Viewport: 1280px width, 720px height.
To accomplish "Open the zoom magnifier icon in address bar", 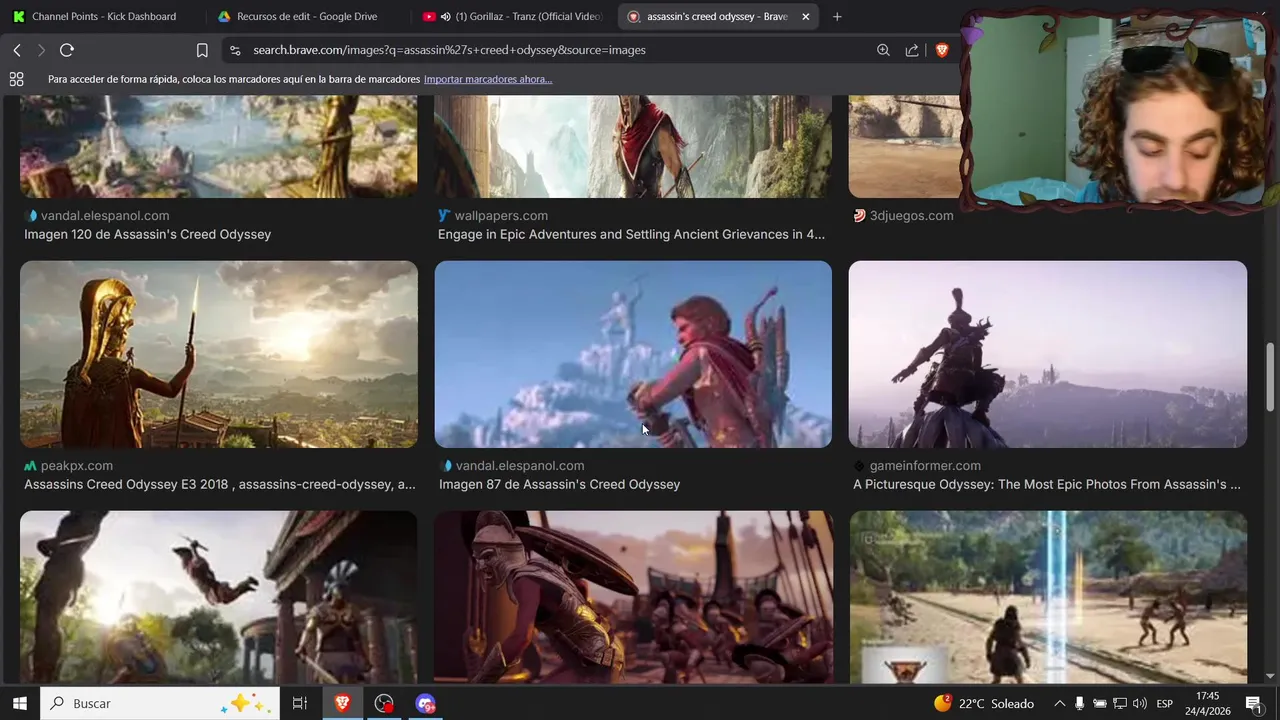I will [x=883, y=50].
